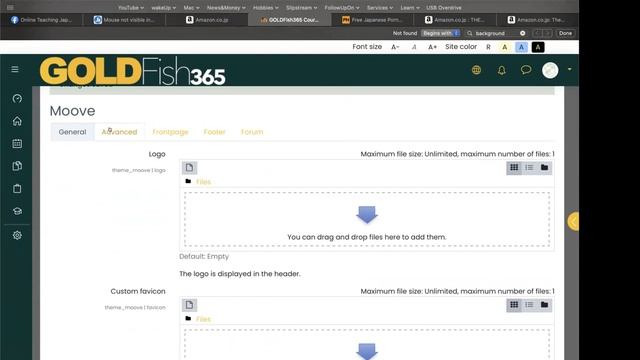
Task: Expand the Hobbies bookmarks folder
Action: tap(266, 8)
